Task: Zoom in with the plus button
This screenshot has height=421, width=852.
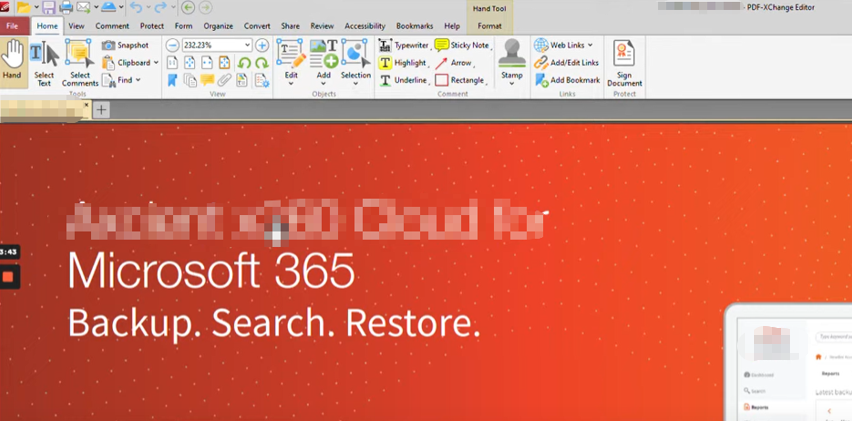Action: (262, 45)
